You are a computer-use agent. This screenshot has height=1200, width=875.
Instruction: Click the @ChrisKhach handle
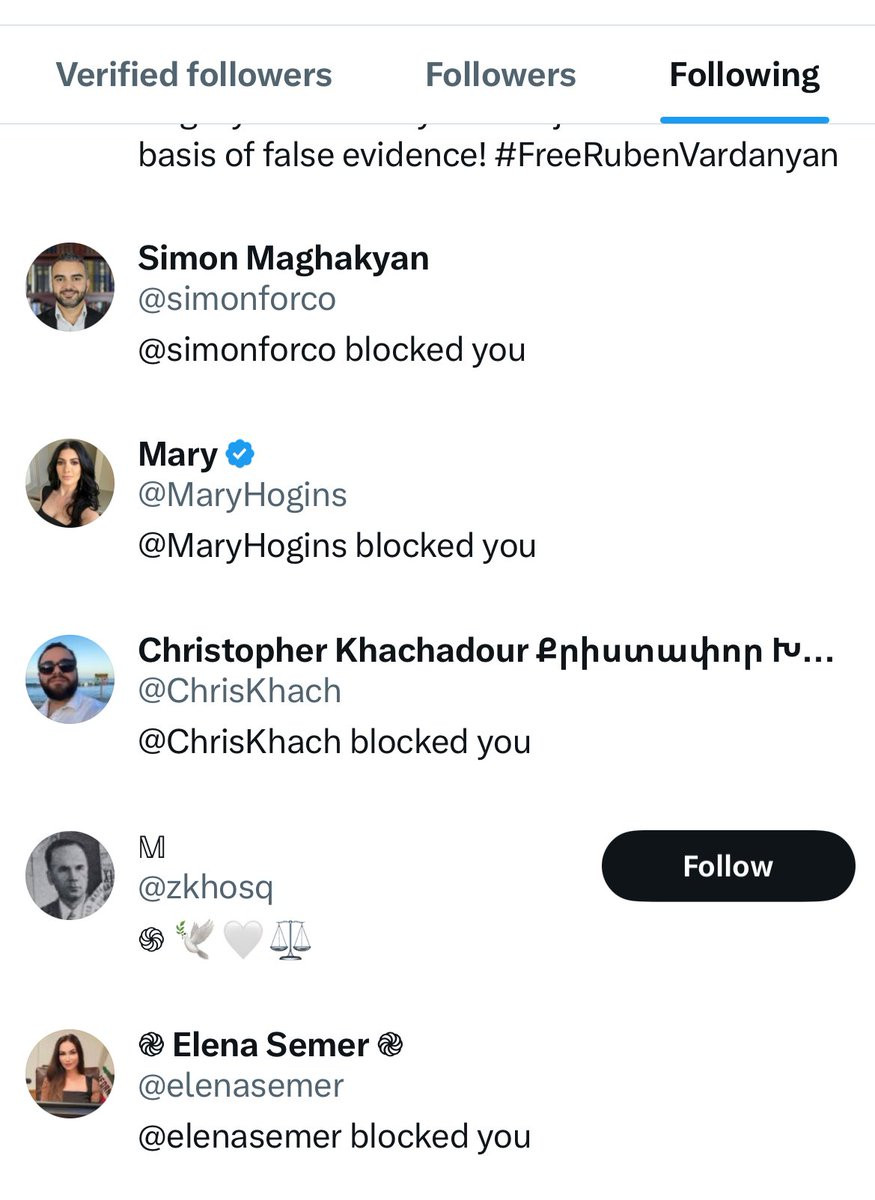[240, 691]
